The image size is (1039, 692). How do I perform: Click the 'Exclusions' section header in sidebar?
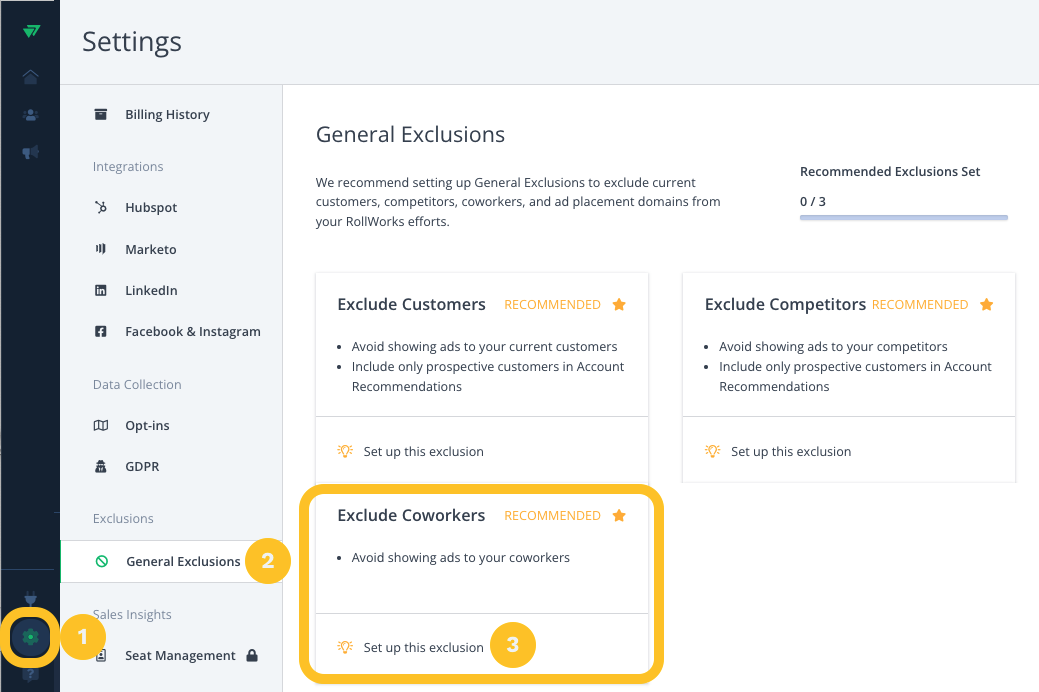coord(123,518)
